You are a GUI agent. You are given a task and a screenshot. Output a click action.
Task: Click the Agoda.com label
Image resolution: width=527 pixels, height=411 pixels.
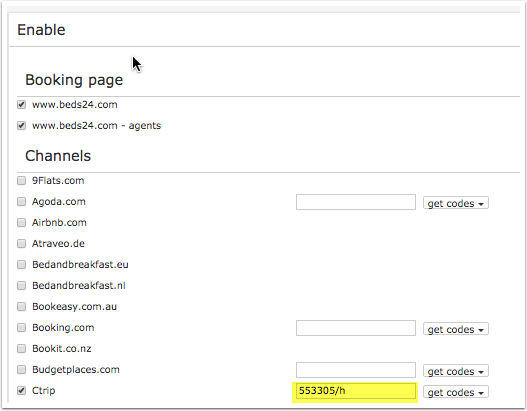(59, 202)
